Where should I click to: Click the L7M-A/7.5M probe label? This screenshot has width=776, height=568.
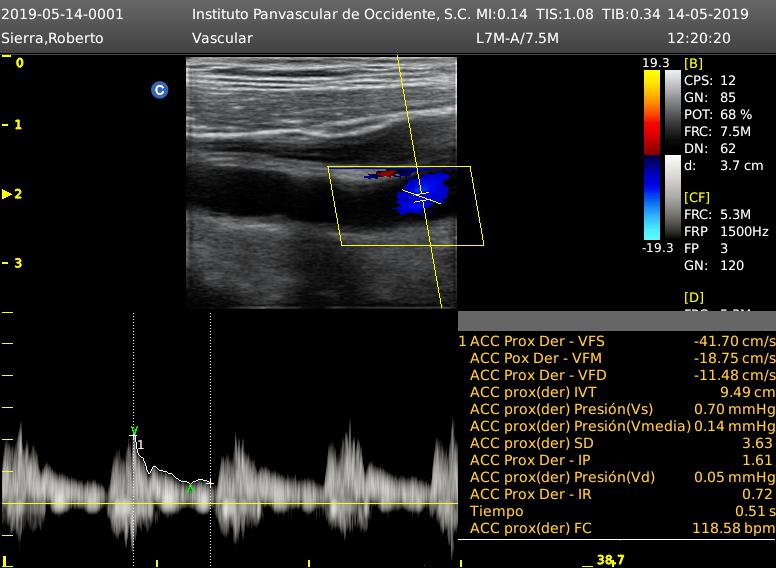(x=517, y=38)
